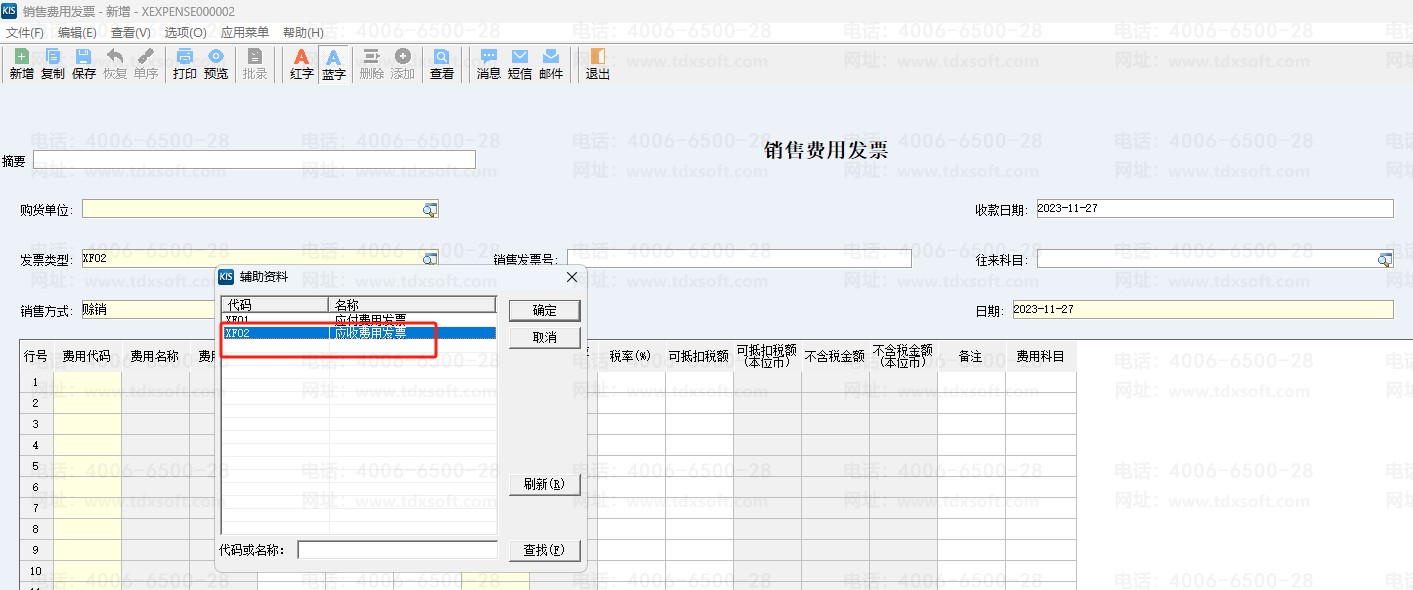Open lookup for 购货单位 field
Screen dimensions: 1413x590
[430, 209]
